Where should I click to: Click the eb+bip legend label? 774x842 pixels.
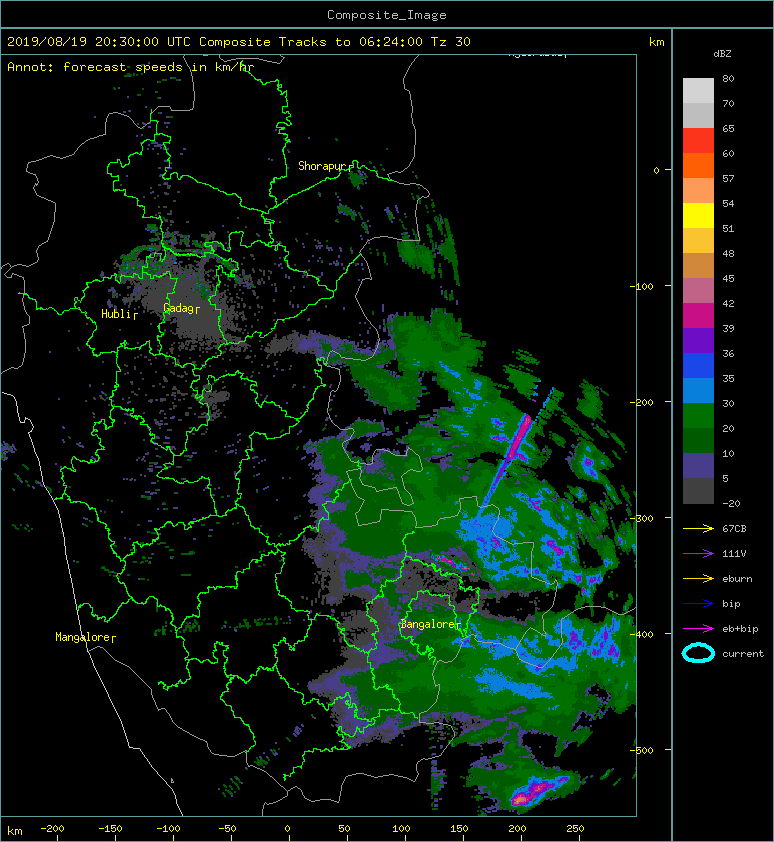[740, 628]
